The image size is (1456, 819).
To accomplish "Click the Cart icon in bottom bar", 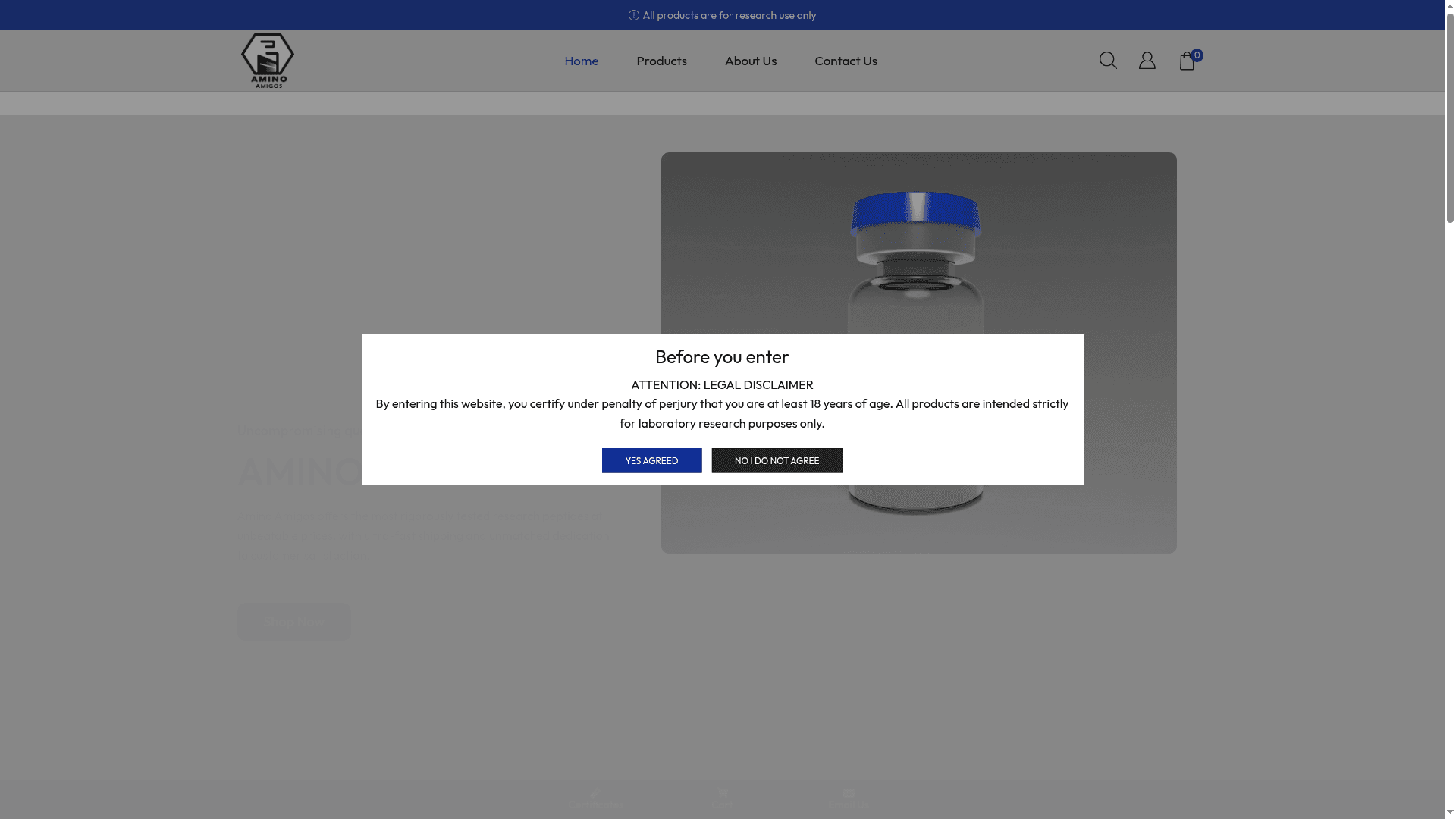I will coord(722,794).
